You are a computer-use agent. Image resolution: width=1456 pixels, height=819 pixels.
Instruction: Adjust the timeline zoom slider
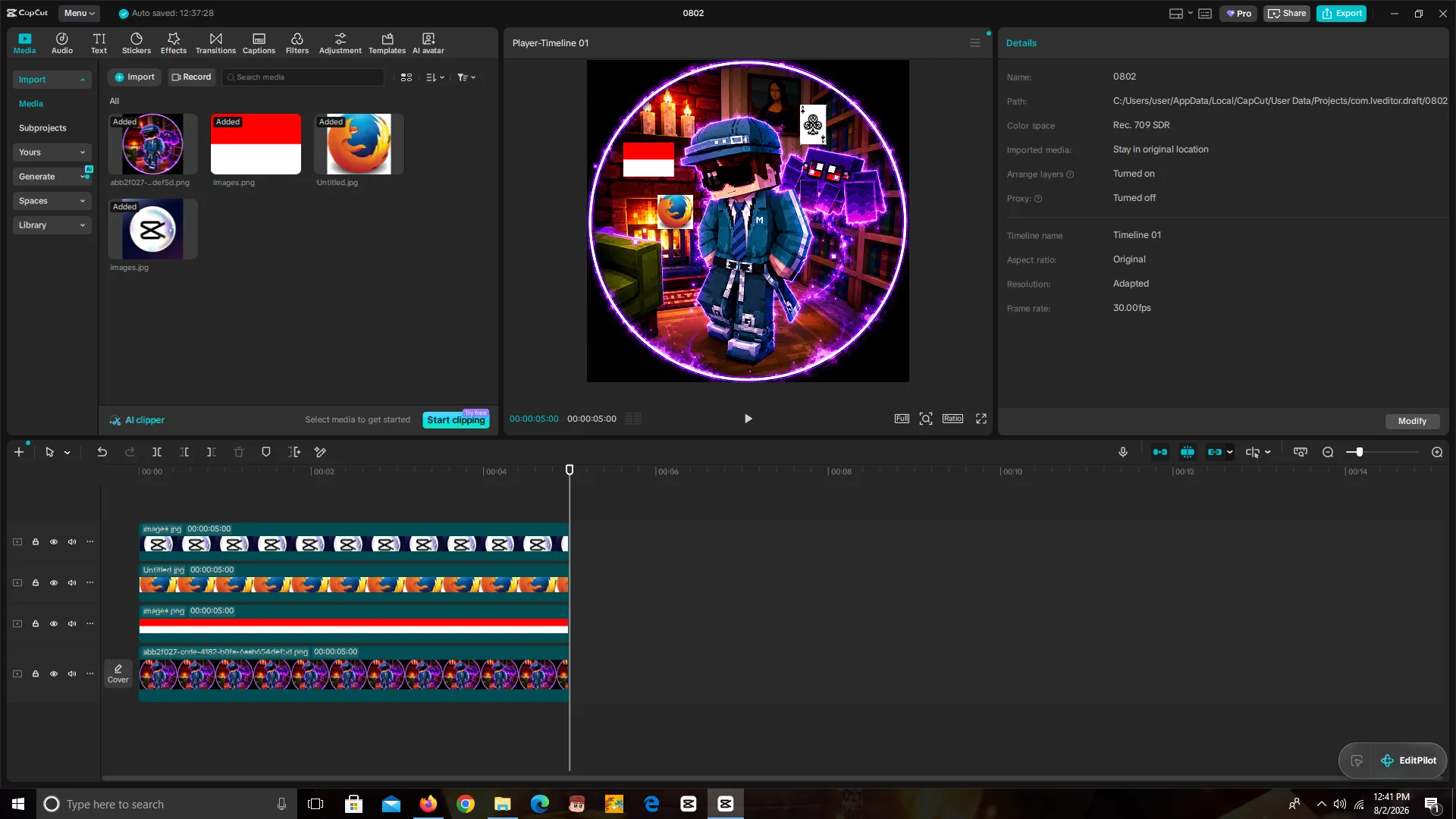pyautogui.click(x=1360, y=452)
